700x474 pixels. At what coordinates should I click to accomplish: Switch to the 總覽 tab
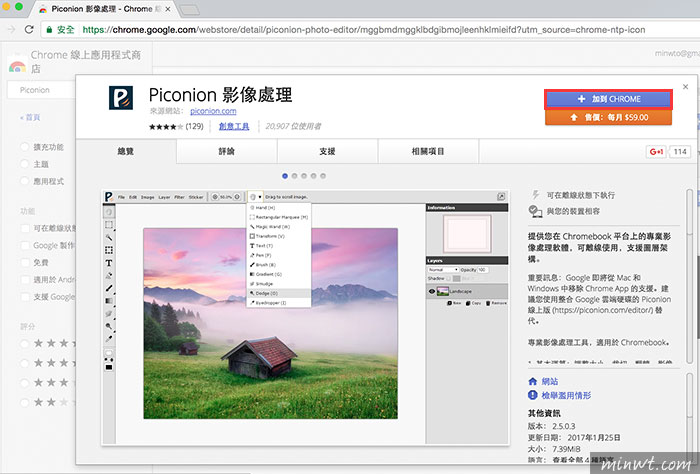126,151
